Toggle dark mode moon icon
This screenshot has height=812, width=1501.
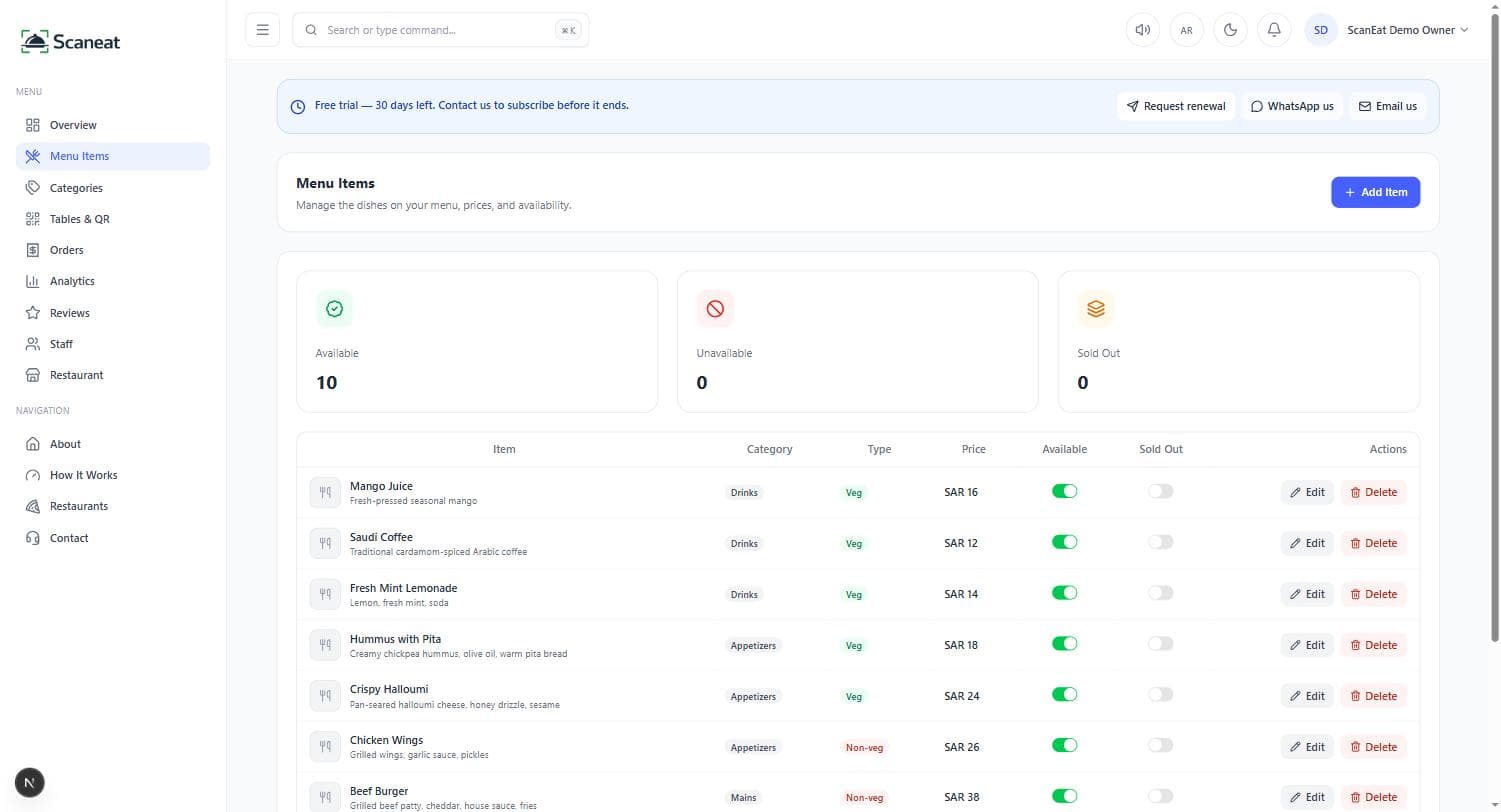[1230, 30]
